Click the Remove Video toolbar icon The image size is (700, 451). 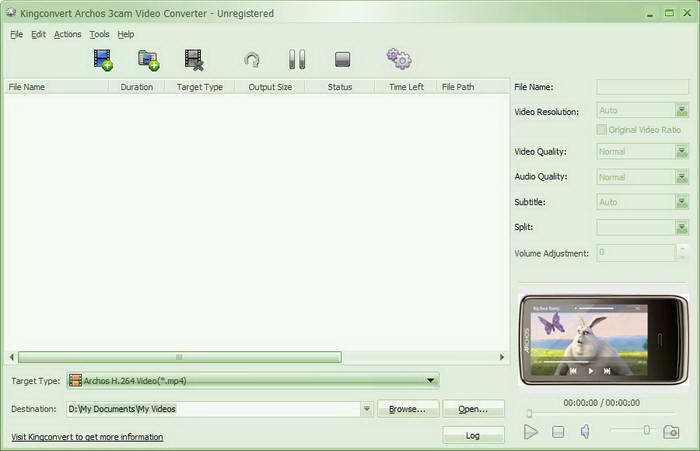[195, 60]
